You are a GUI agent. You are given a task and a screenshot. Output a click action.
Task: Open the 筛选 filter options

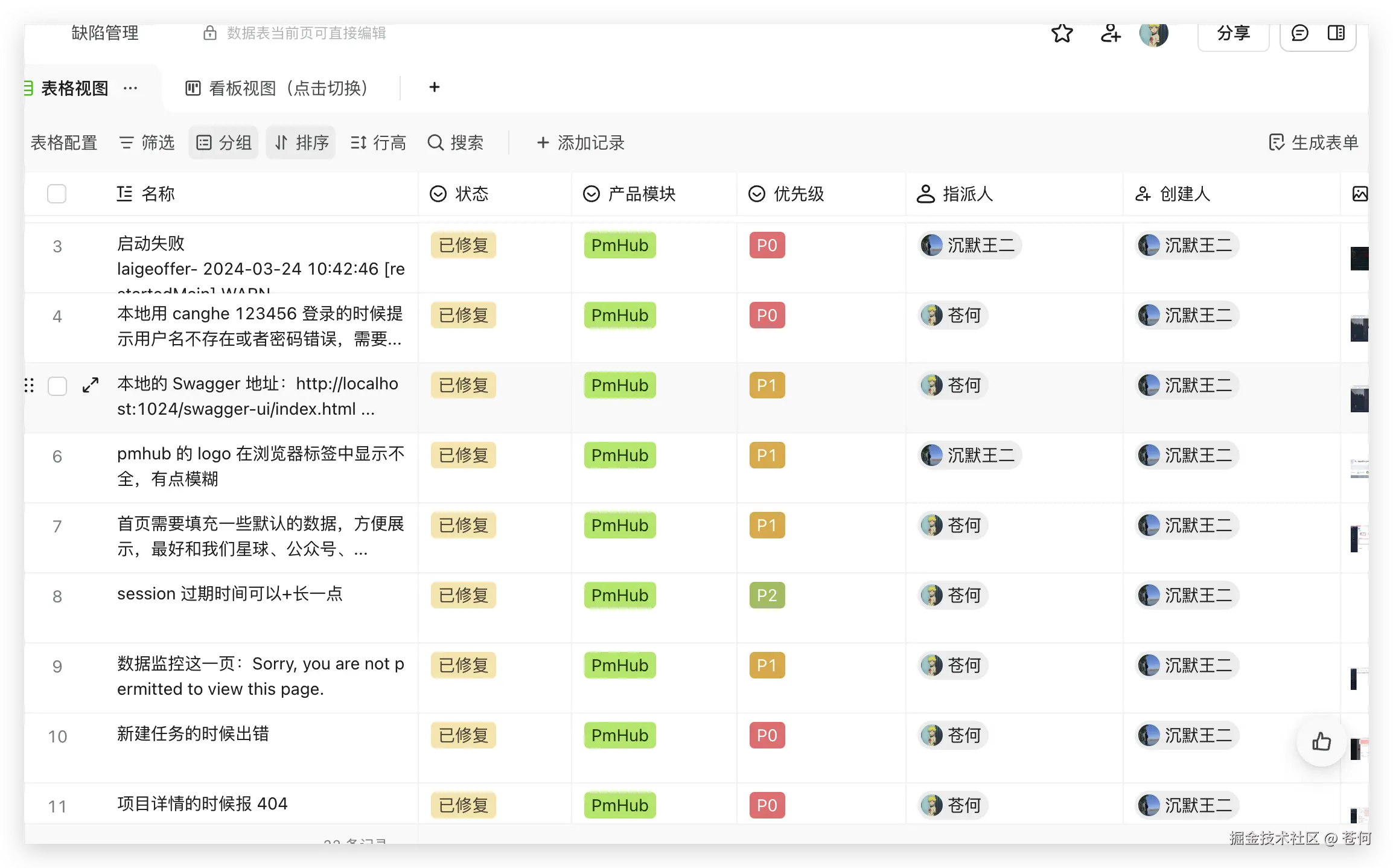point(147,142)
